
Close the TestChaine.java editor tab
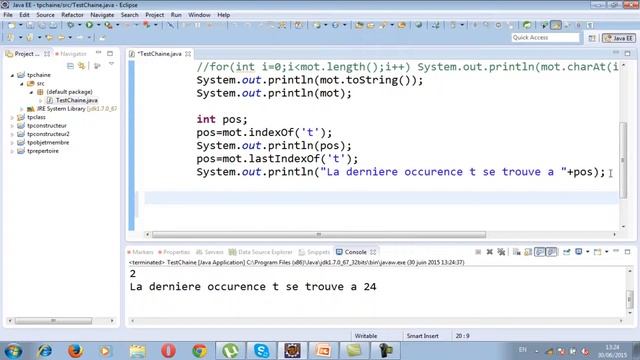[x=188, y=54]
